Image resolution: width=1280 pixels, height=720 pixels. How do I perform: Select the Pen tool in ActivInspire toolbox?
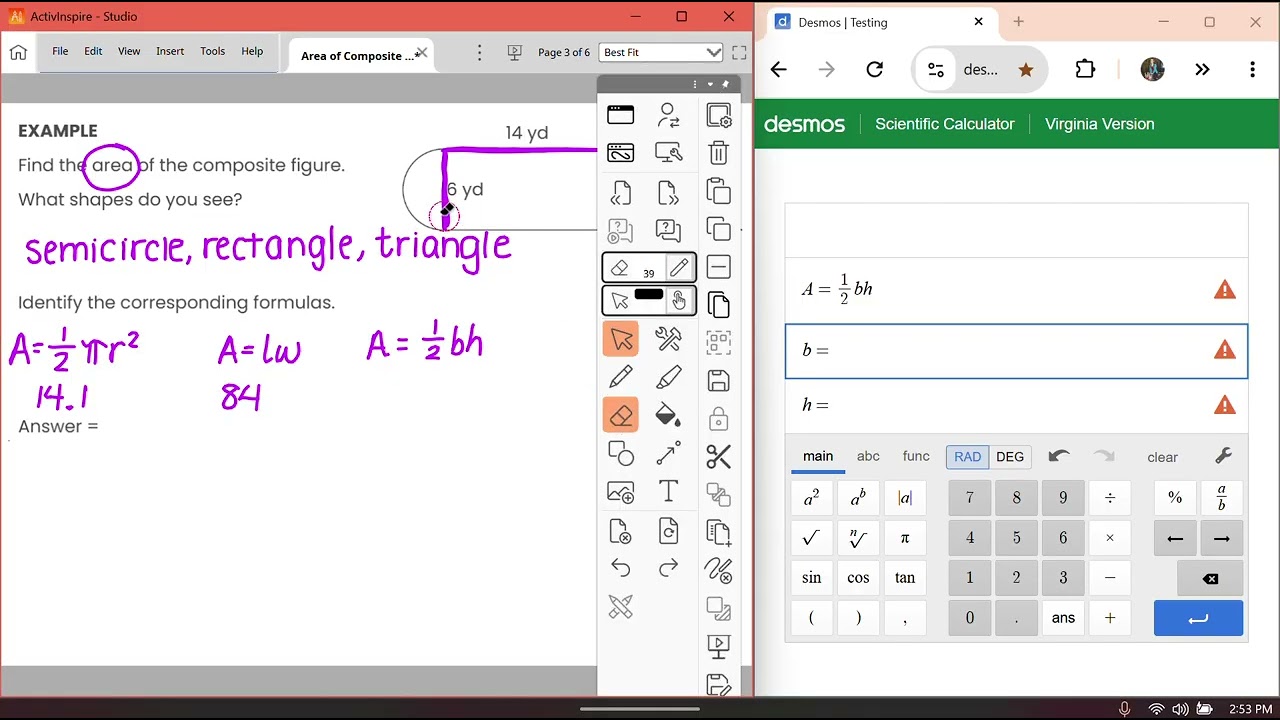click(x=620, y=377)
